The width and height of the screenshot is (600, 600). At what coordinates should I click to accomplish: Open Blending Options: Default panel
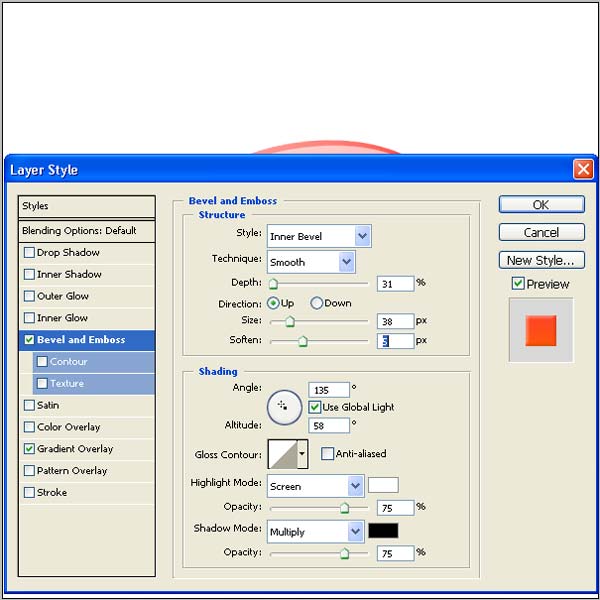tap(86, 231)
